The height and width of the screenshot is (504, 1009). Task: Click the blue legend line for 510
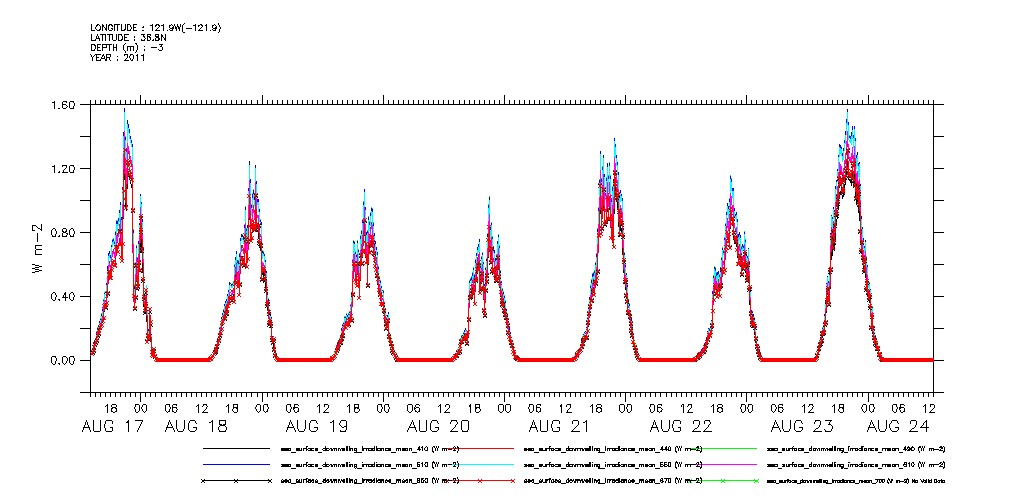click(x=236, y=464)
